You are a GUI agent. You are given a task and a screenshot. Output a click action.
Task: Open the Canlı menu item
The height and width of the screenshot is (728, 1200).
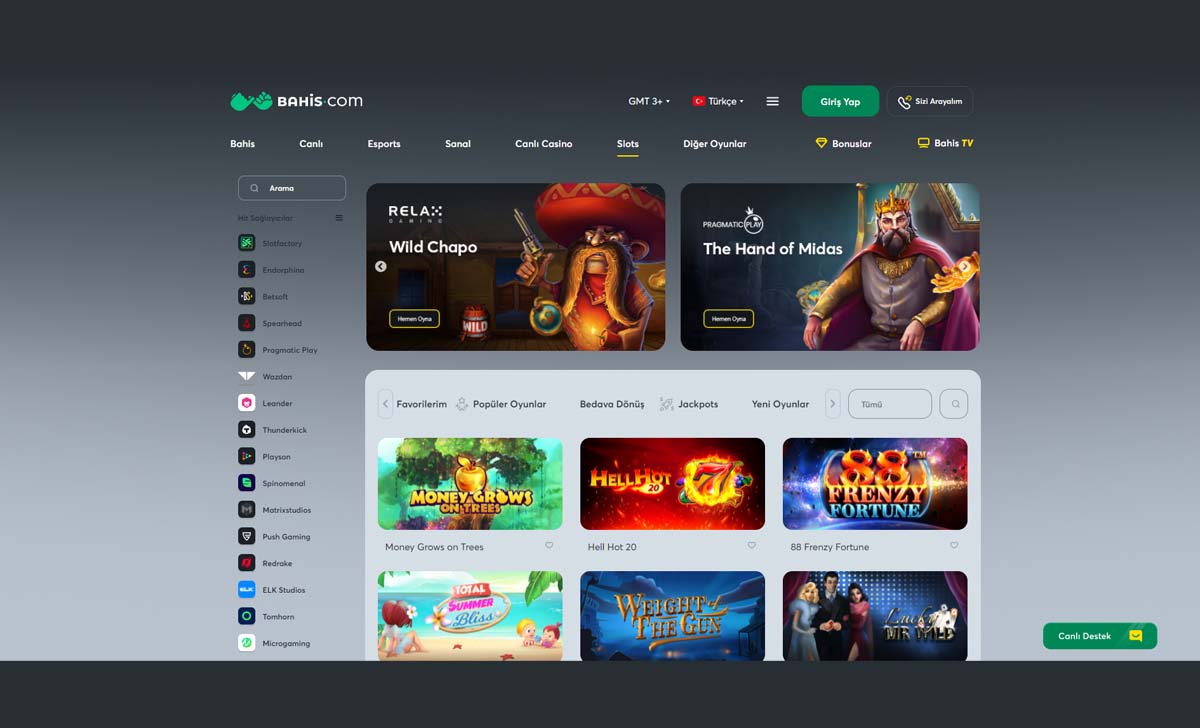coord(311,144)
